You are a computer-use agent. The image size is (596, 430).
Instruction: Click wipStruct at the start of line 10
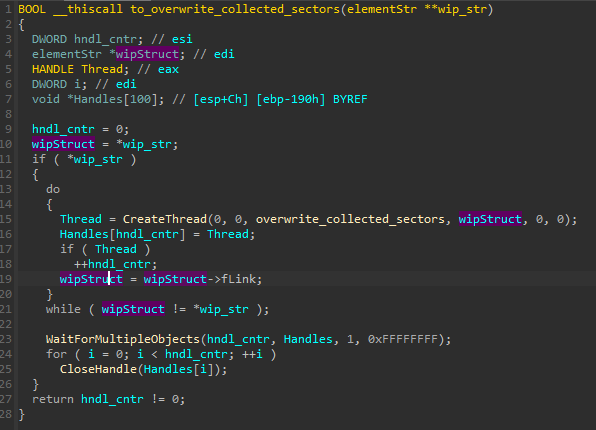(63, 144)
